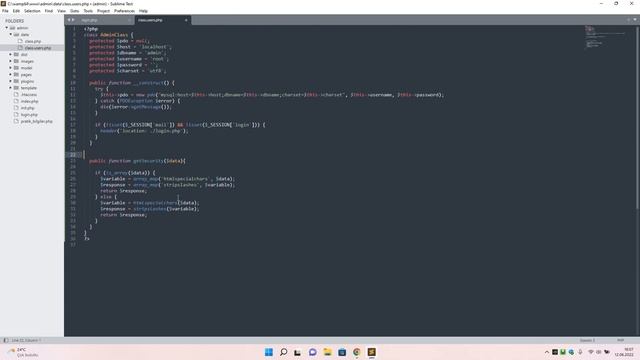Open the Selection menu

click(x=32, y=11)
